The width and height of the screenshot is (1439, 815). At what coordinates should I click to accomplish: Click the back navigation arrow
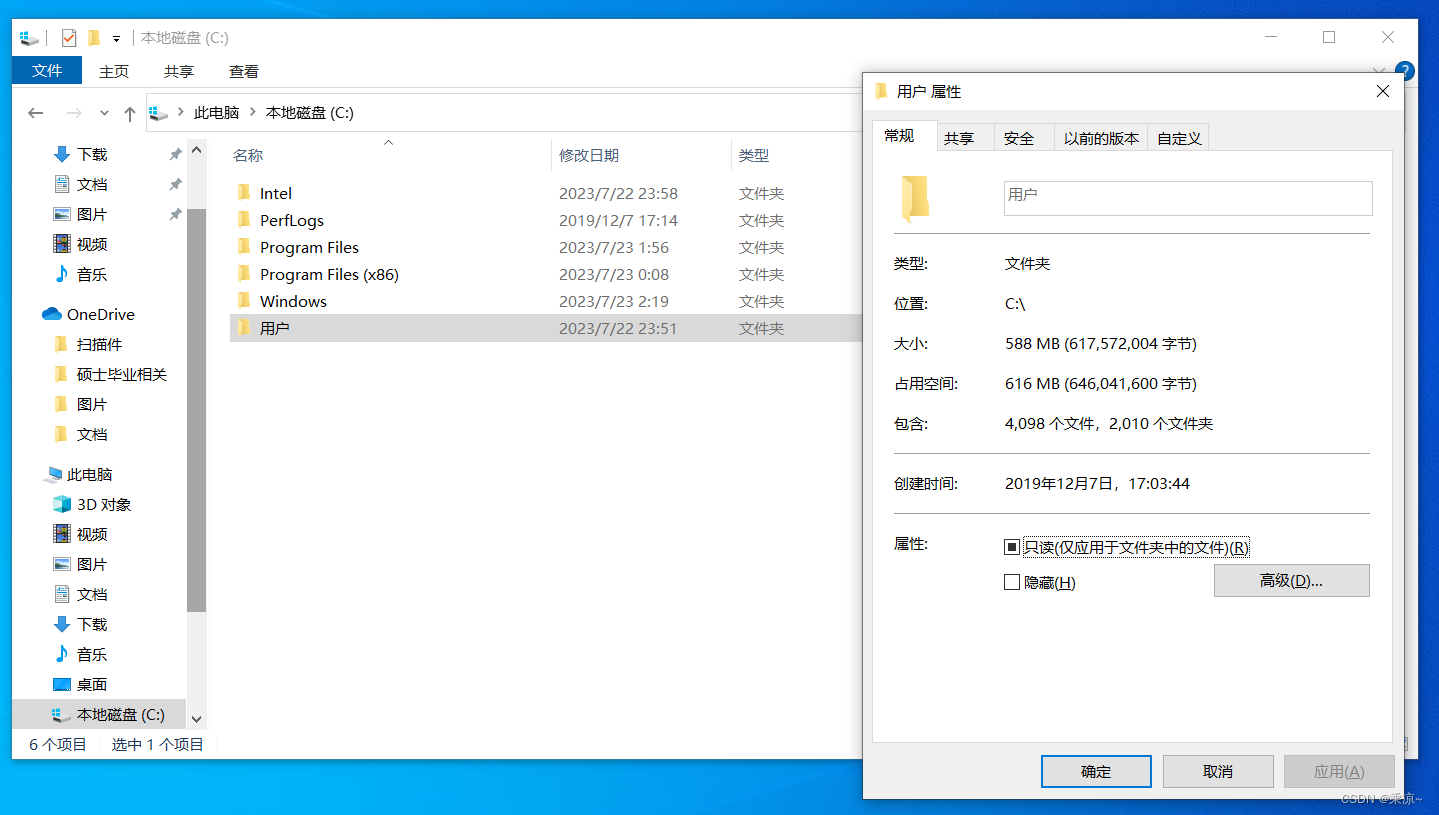(36, 113)
